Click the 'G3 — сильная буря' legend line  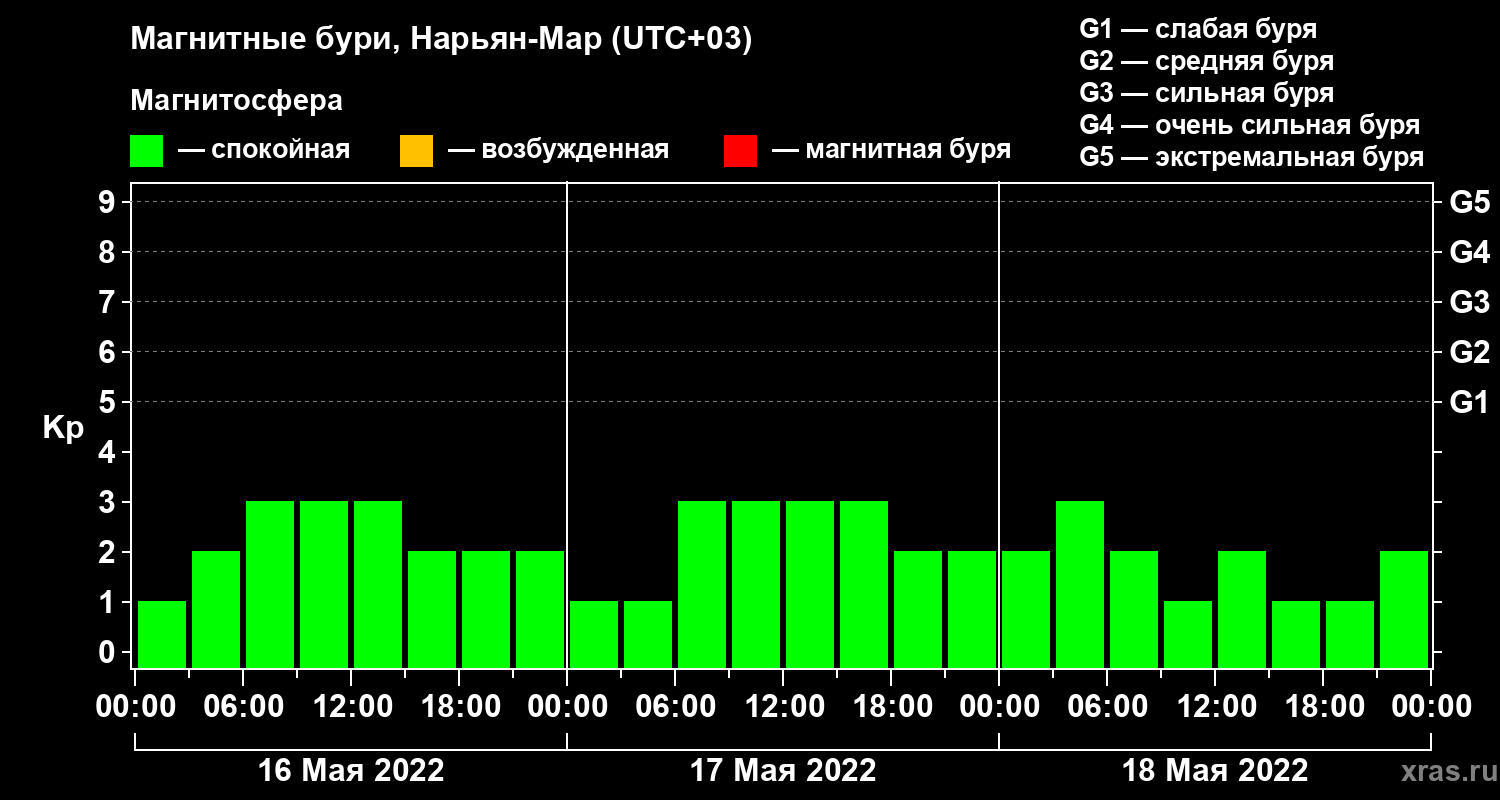[x=1206, y=93]
